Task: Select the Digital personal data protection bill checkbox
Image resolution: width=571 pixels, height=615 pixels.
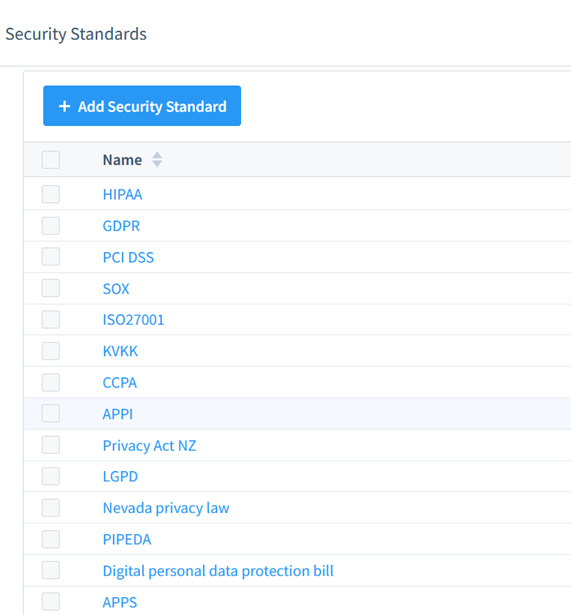Action: 51,570
